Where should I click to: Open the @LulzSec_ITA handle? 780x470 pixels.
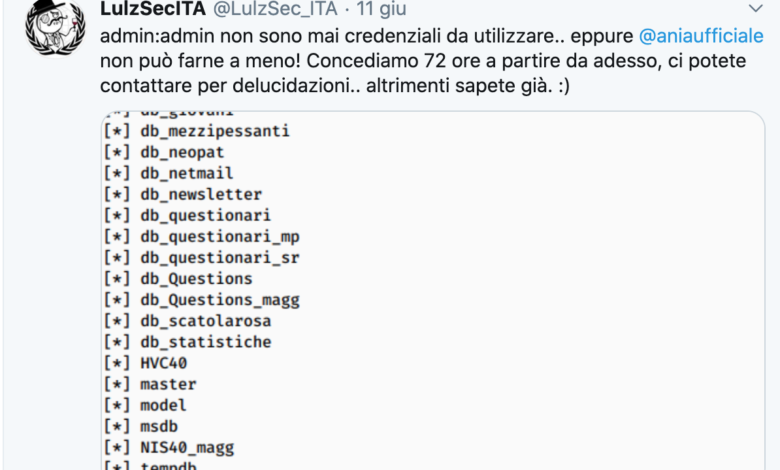click(275, 8)
